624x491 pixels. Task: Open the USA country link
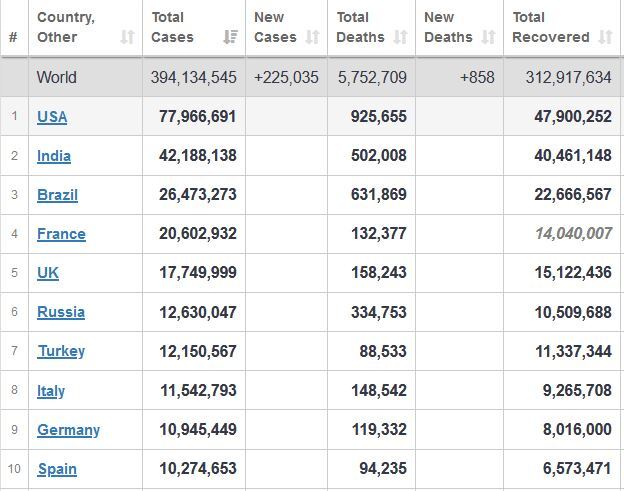(52, 117)
